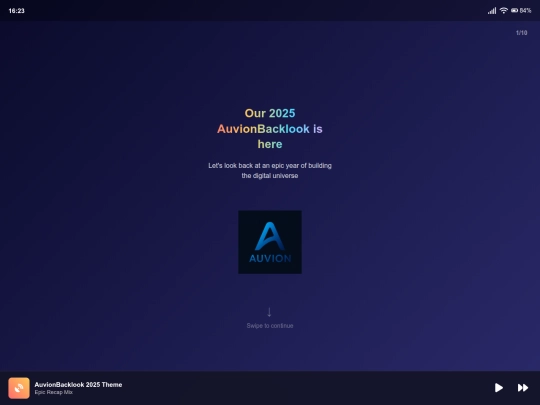The height and width of the screenshot is (405, 540).
Task: Tap the 'Swipe to continue' hint text
Action: [x=270, y=325]
